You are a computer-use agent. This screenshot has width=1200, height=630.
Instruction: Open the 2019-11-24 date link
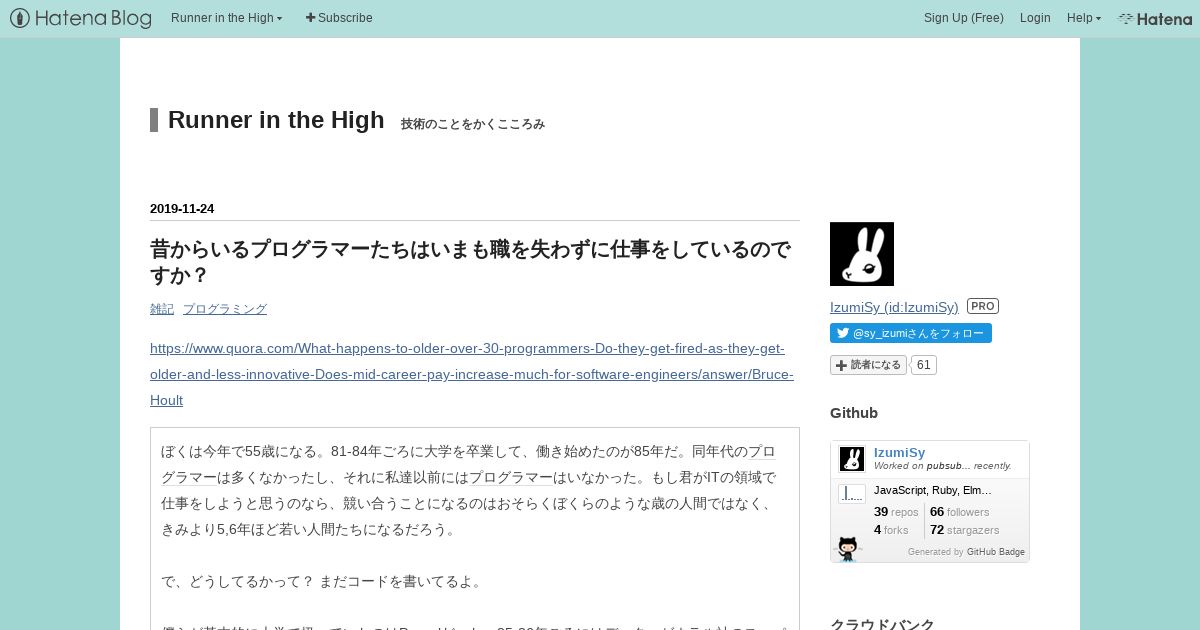point(182,209)
